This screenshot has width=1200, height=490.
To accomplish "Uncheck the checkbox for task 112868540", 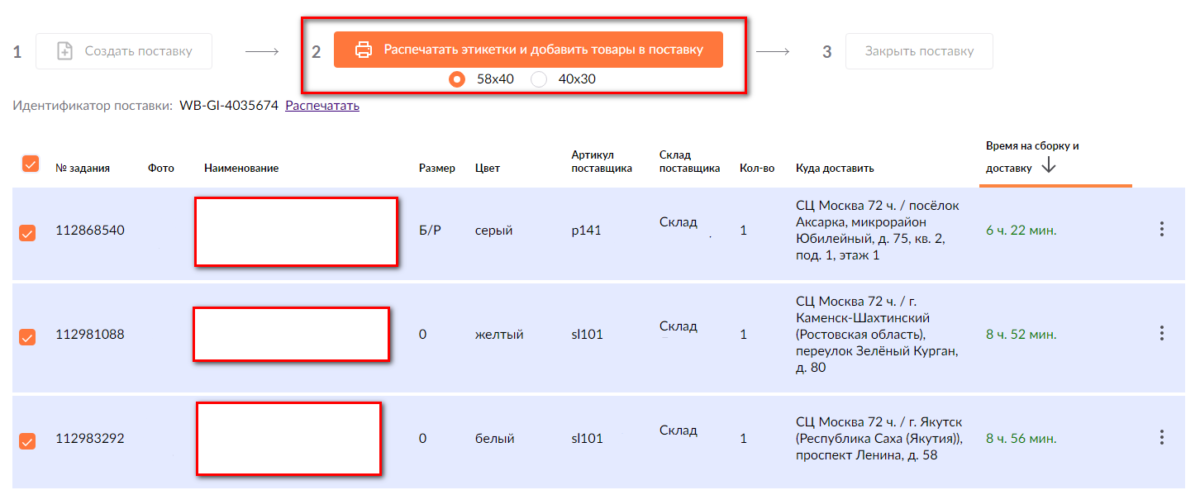I will point(28,233).
